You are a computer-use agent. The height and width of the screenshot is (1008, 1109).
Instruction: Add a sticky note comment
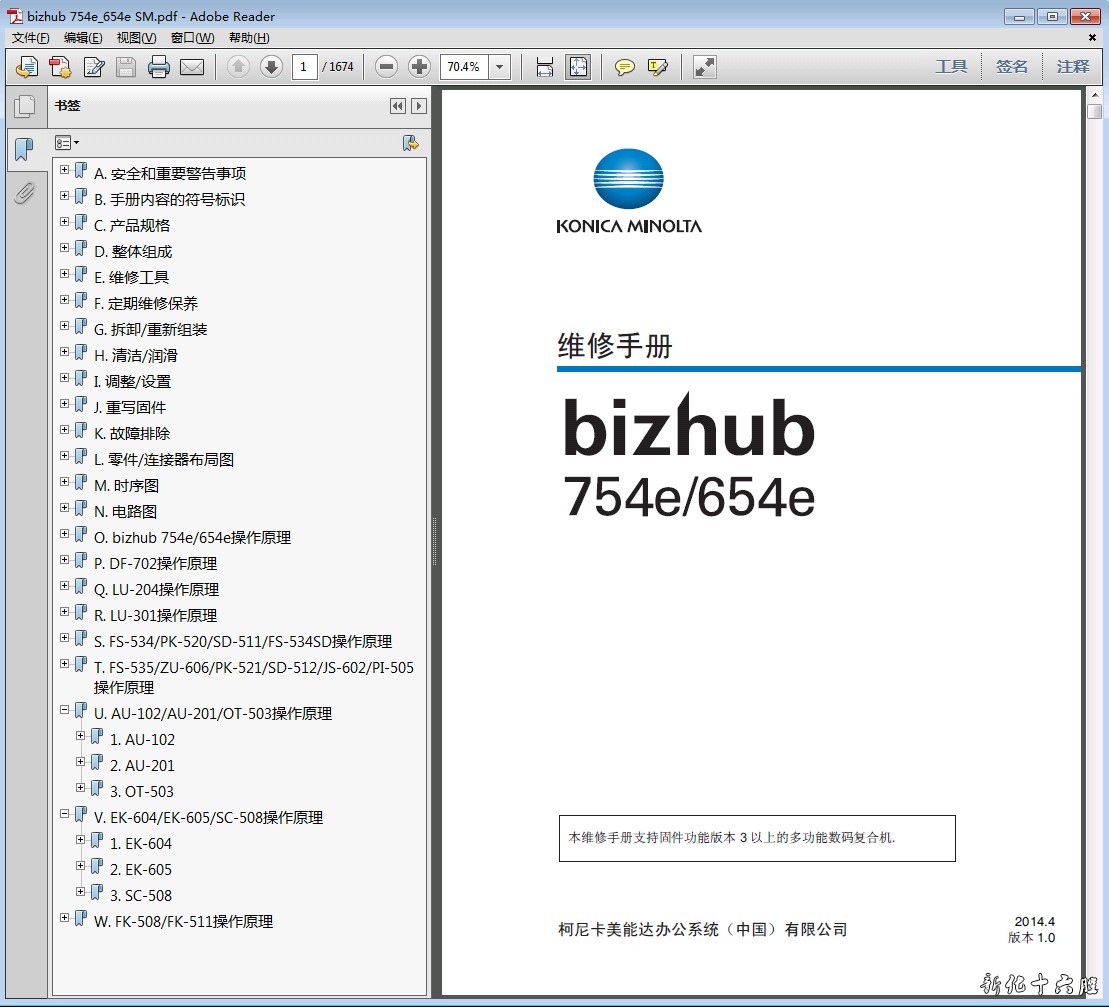[625, 67]
